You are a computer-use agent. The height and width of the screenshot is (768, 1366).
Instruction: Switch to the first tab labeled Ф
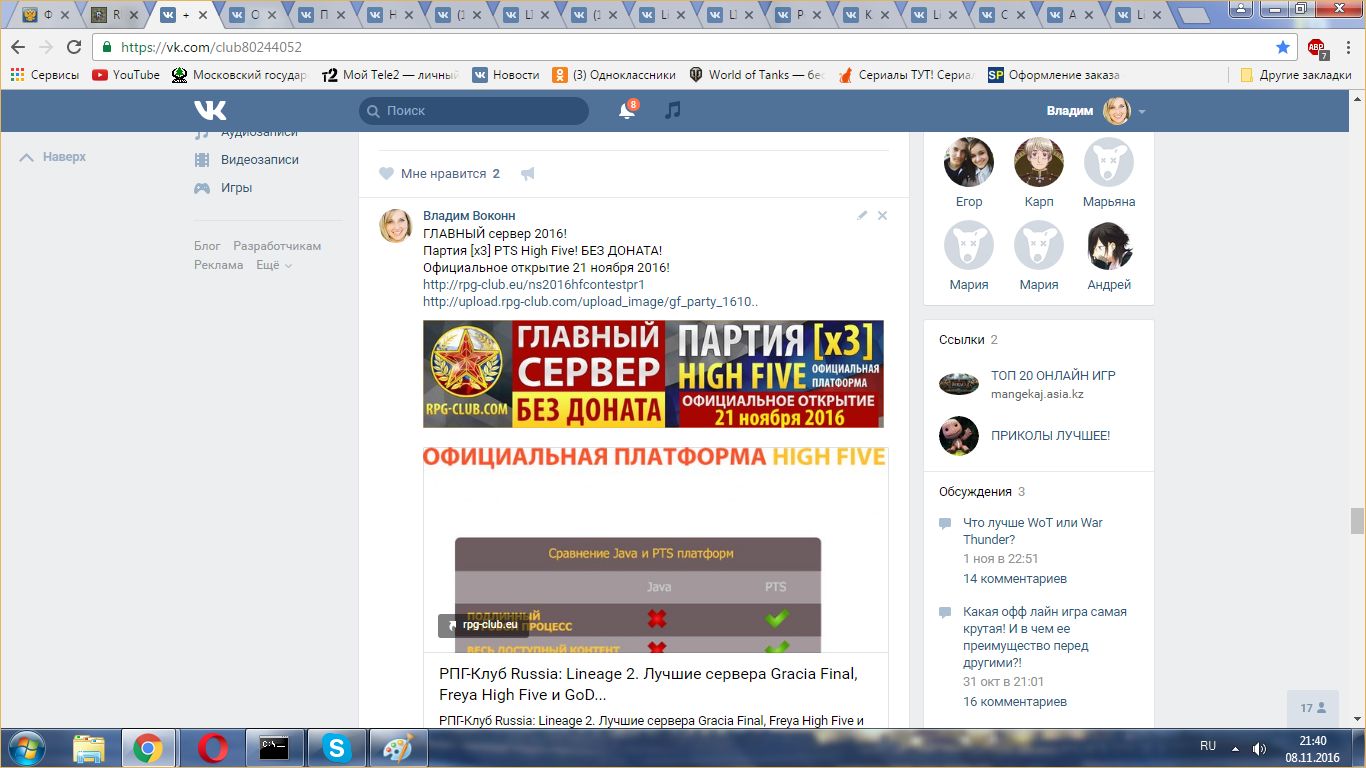point(43,15)
